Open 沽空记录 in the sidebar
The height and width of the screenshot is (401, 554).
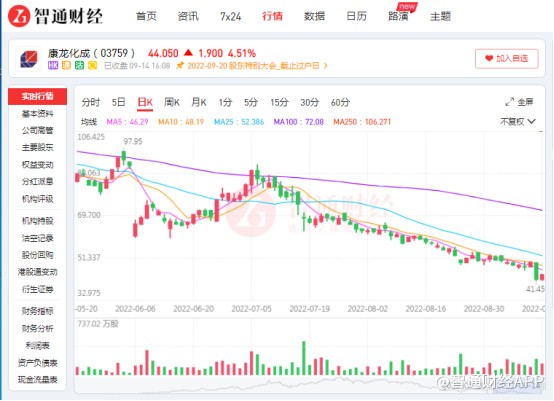[x=37, y=238]
